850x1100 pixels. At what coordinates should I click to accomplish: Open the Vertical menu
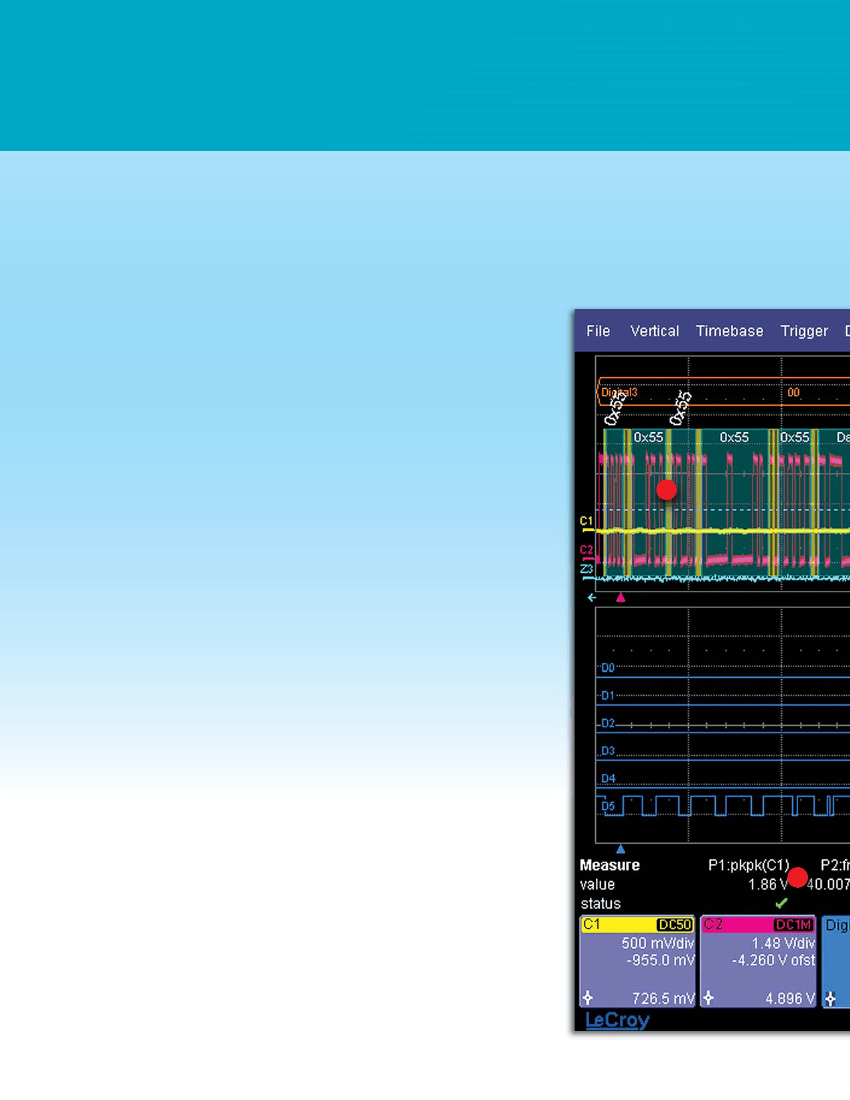click(654, 331)
